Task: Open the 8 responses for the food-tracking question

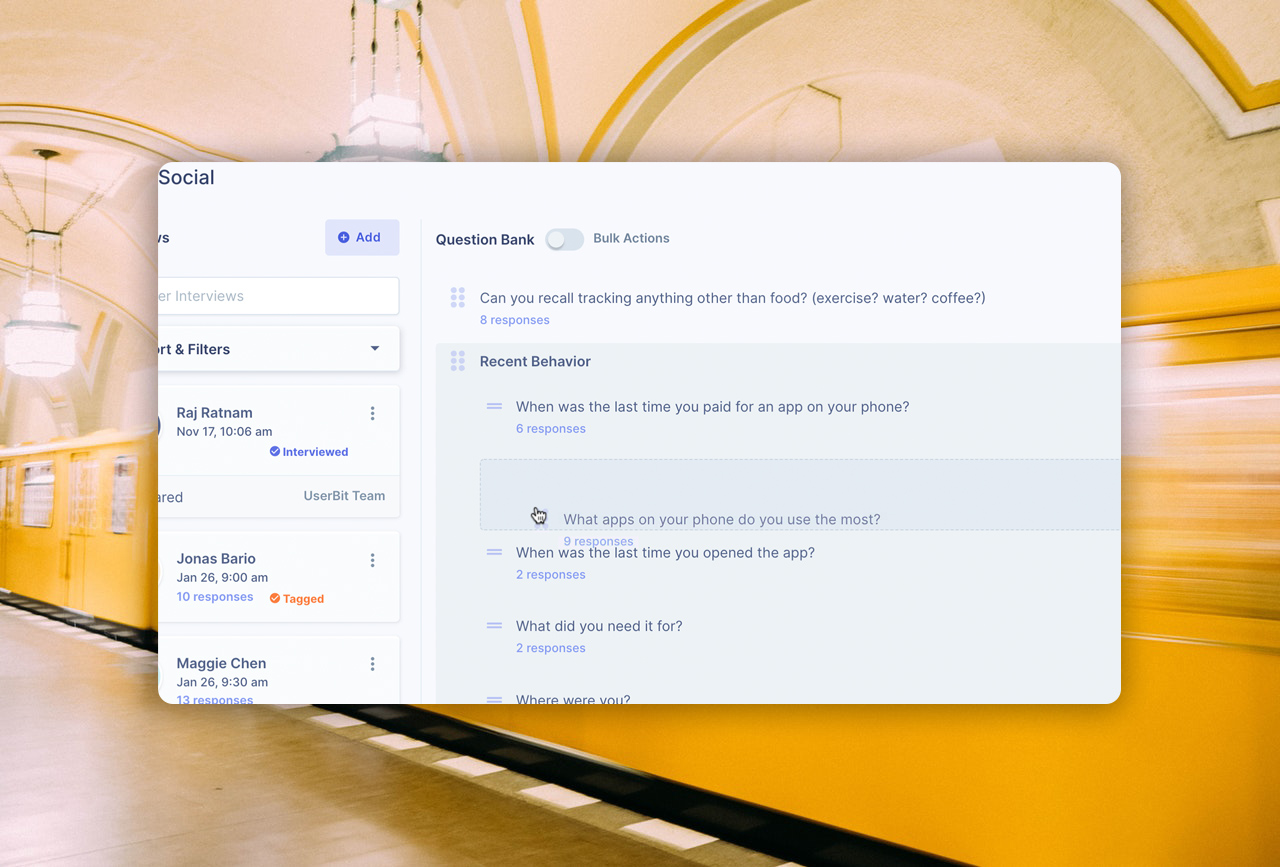Action: pos(514,319)
